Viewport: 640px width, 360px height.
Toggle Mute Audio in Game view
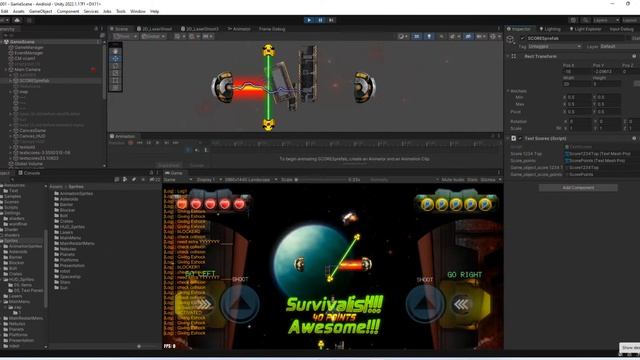[x=453, y=180]
